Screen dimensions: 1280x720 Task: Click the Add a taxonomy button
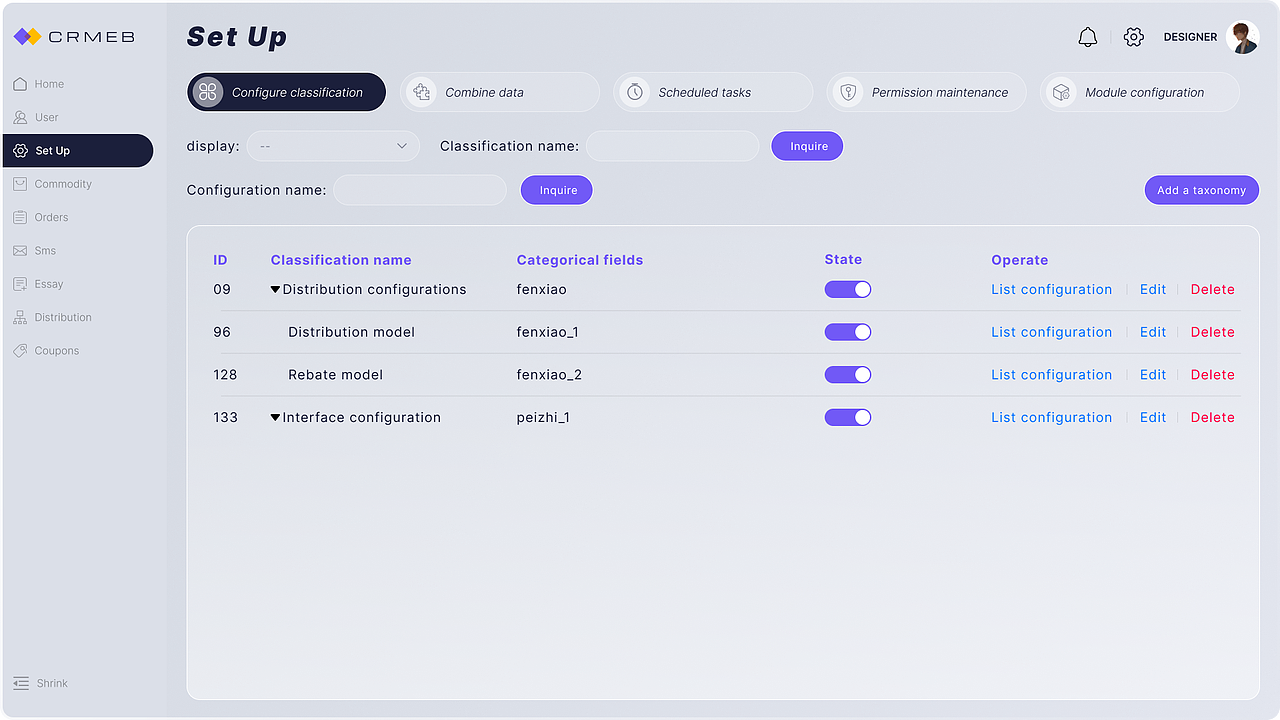[x=1201, y=190]
